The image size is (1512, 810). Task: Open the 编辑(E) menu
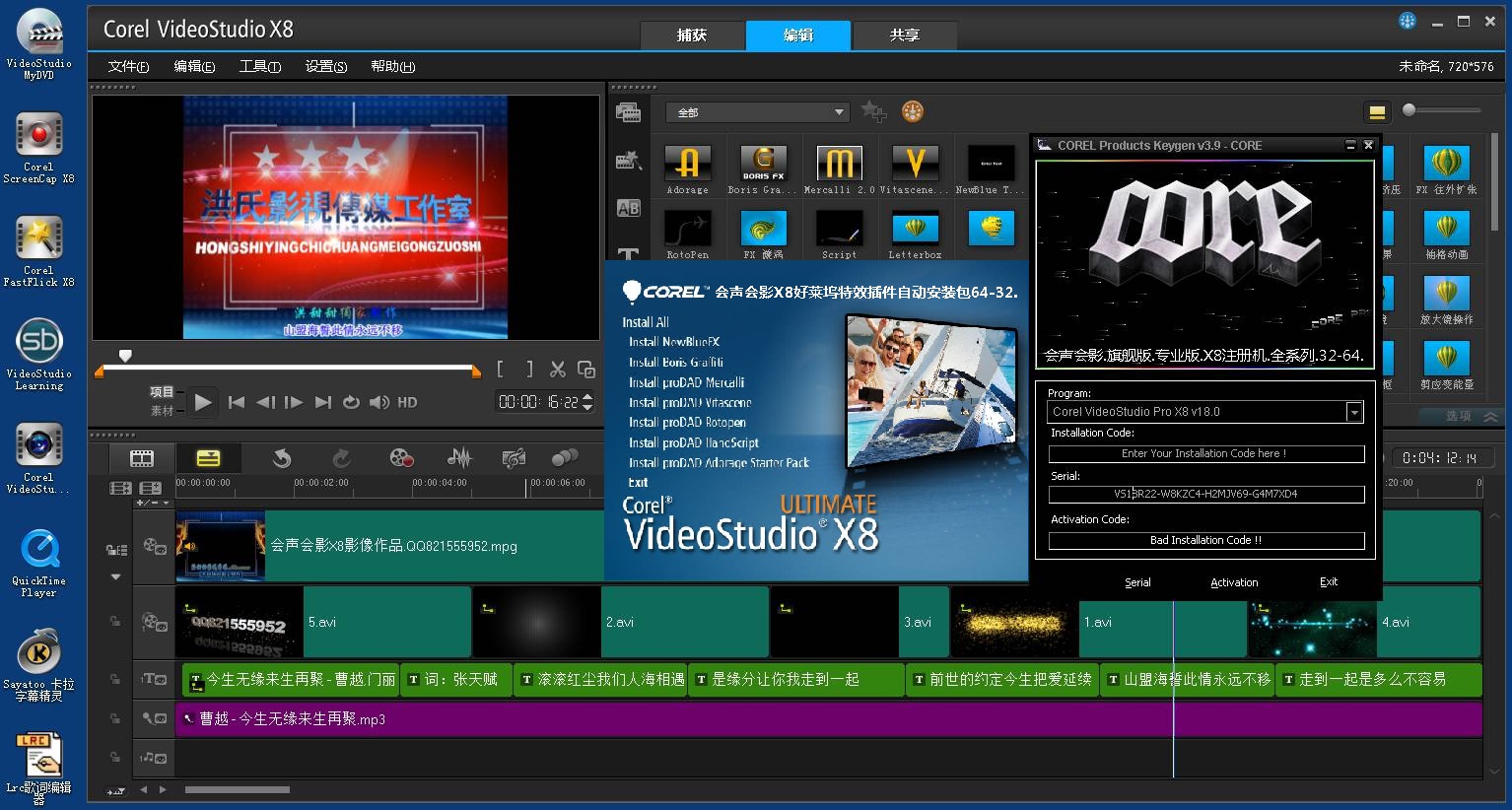pos(194,66)
